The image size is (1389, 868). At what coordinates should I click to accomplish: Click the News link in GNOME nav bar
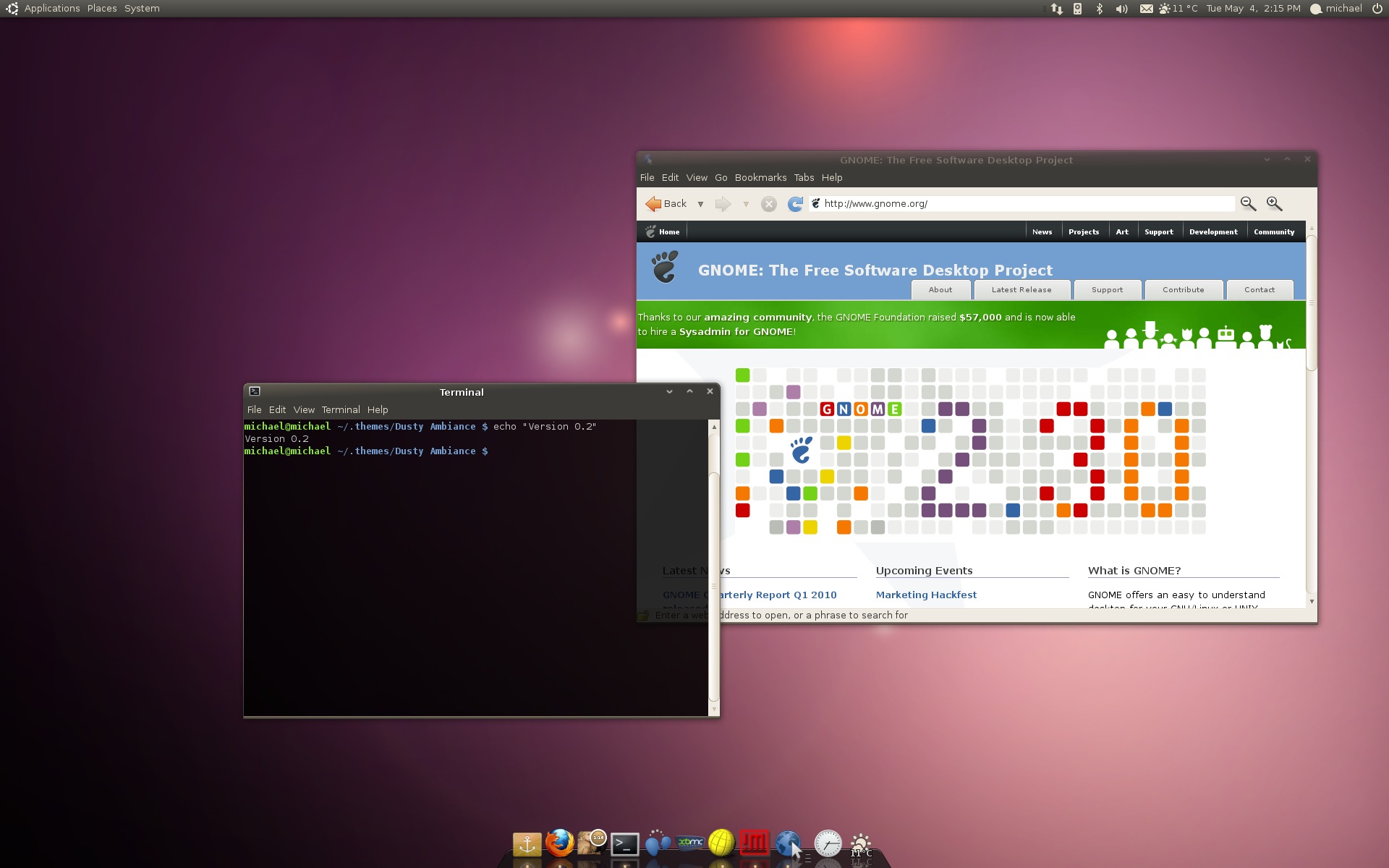1042,232
